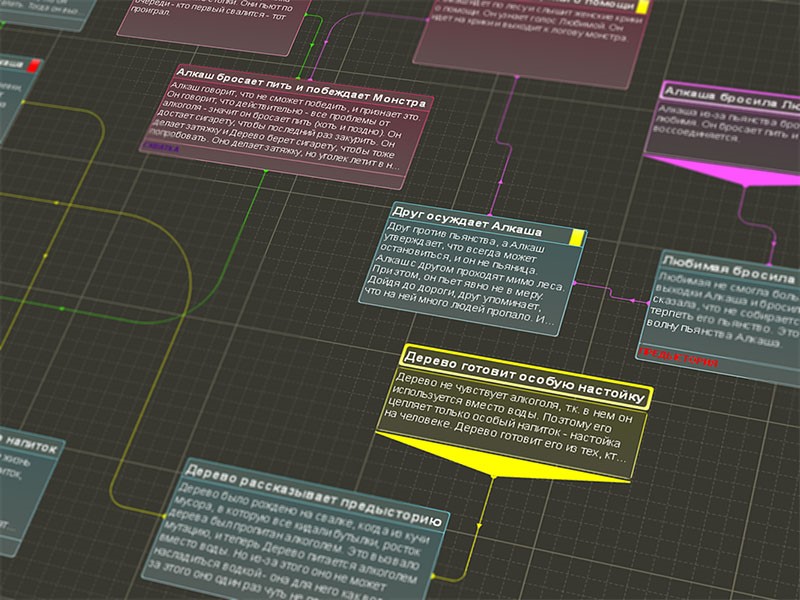Screen dimensions: 800x600
Task: Click the Любимая бросила node header
Action: pyautogui.click(x=727, y=271)
